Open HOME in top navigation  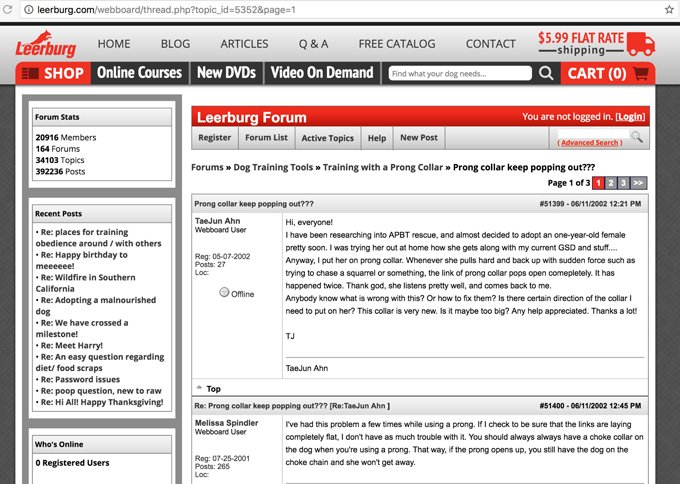coord(114,44)
